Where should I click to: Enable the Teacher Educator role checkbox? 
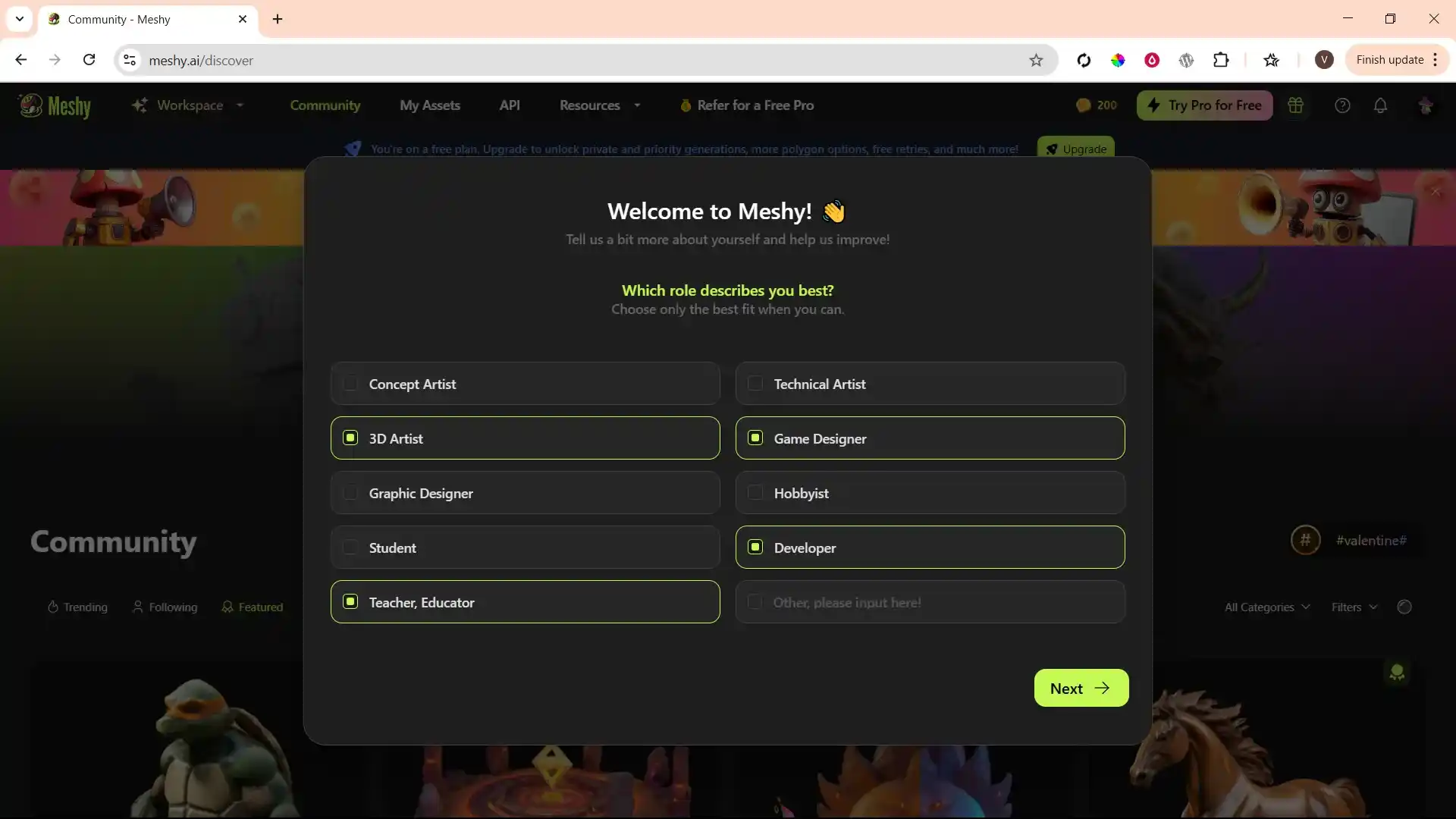click(x=350, y=602)
